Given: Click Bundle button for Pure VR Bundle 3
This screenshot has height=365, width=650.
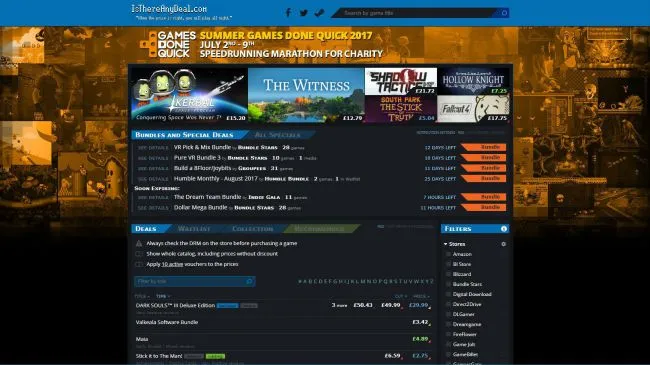Looking at the screenshot, I should tap(484, 158).
